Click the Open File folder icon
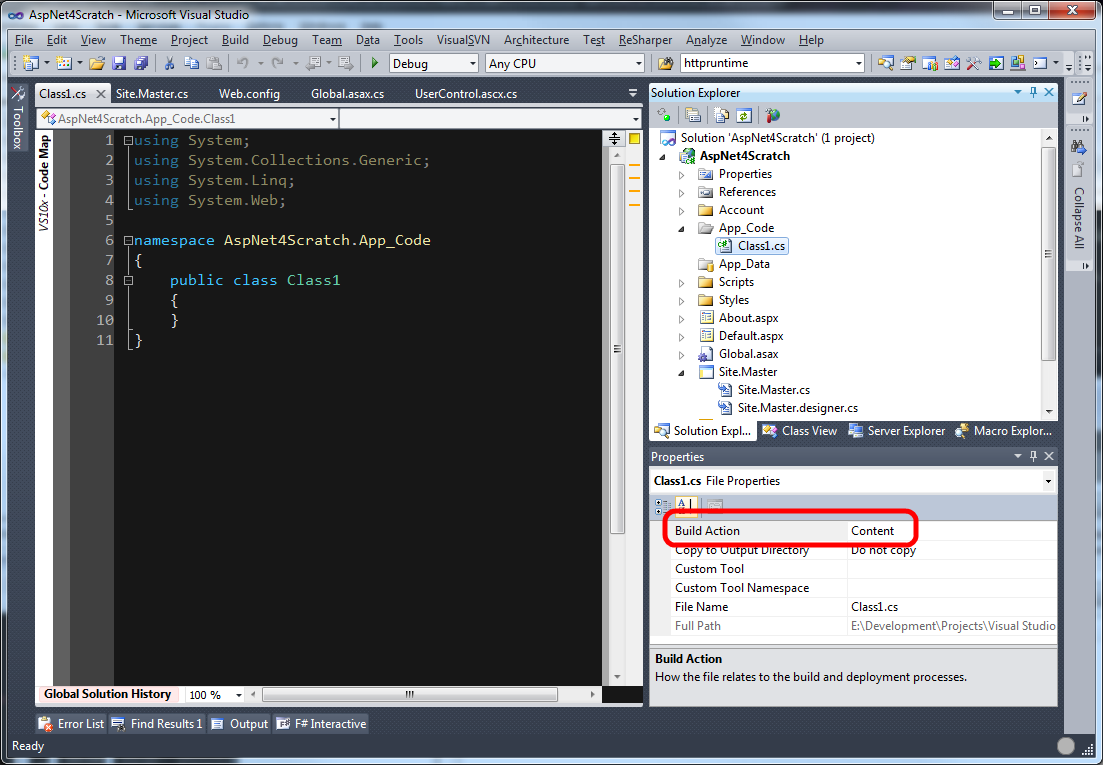Viewport: 1103px width, 765px height. (x=97, y=63)
